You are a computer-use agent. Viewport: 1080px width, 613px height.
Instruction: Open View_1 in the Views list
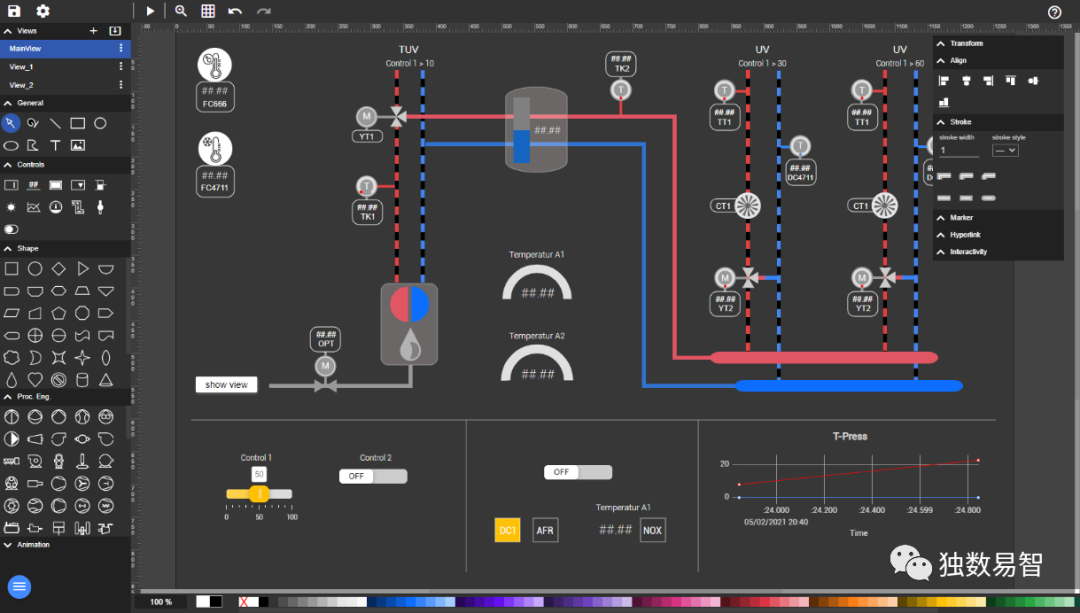point(22,67)
